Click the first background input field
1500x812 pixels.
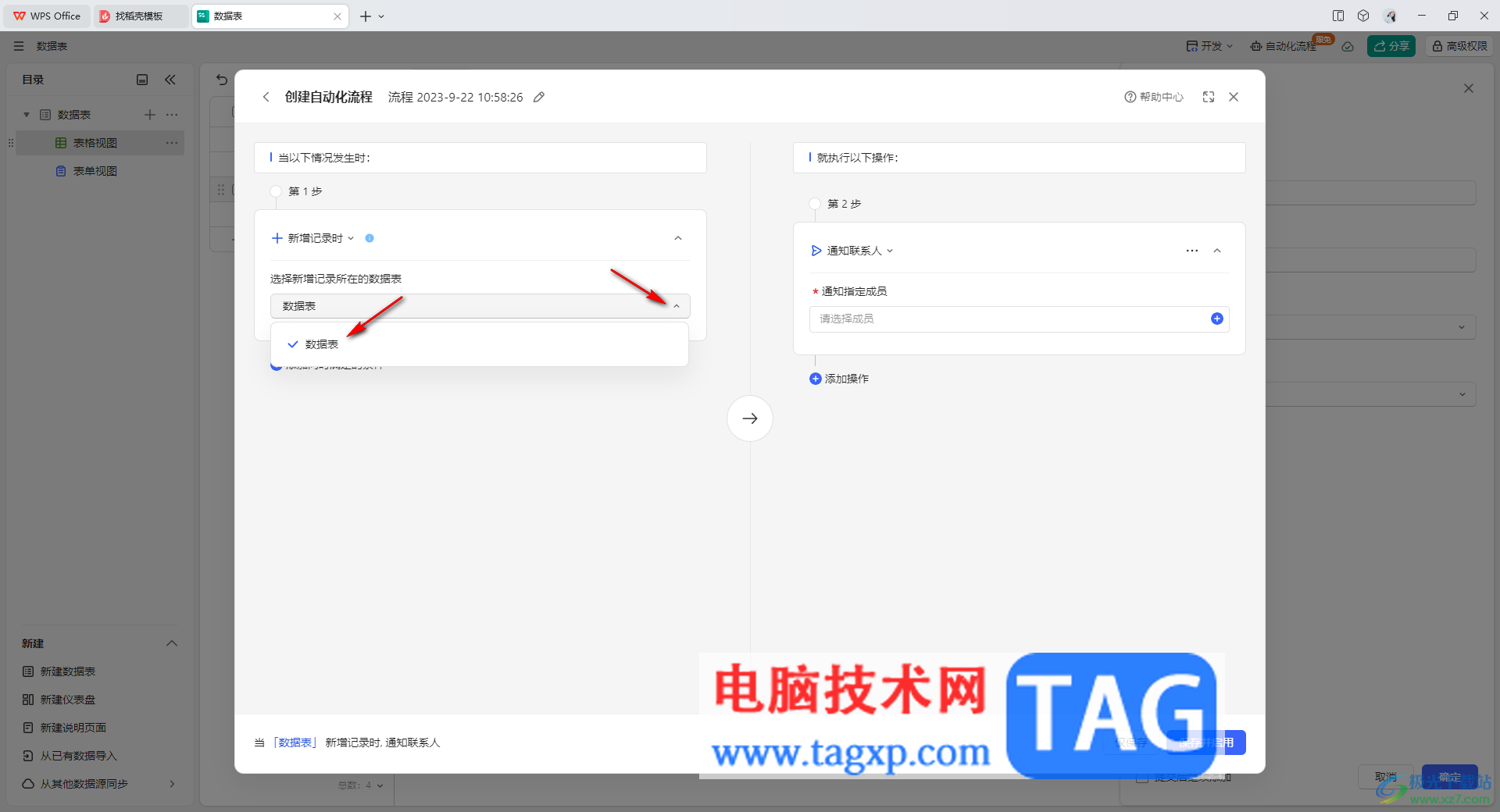1371,193
